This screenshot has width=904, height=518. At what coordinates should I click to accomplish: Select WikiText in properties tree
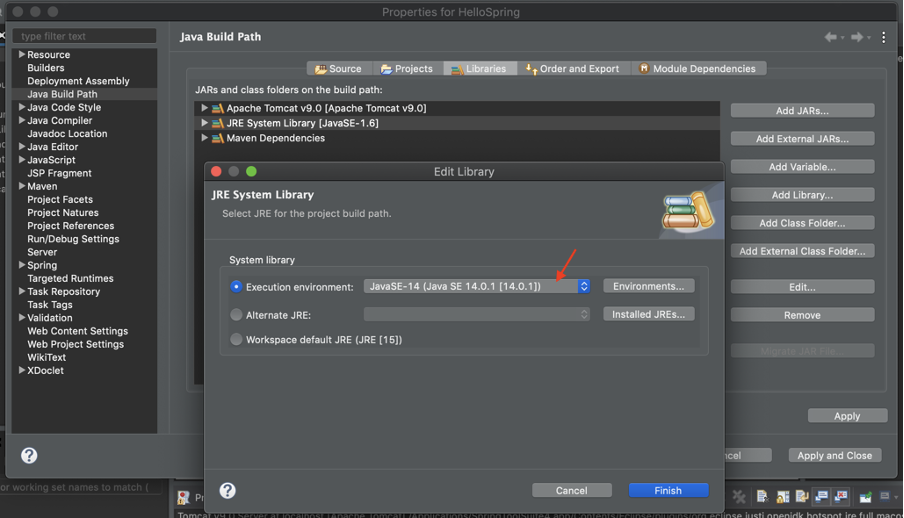click(x=47, y=358)
